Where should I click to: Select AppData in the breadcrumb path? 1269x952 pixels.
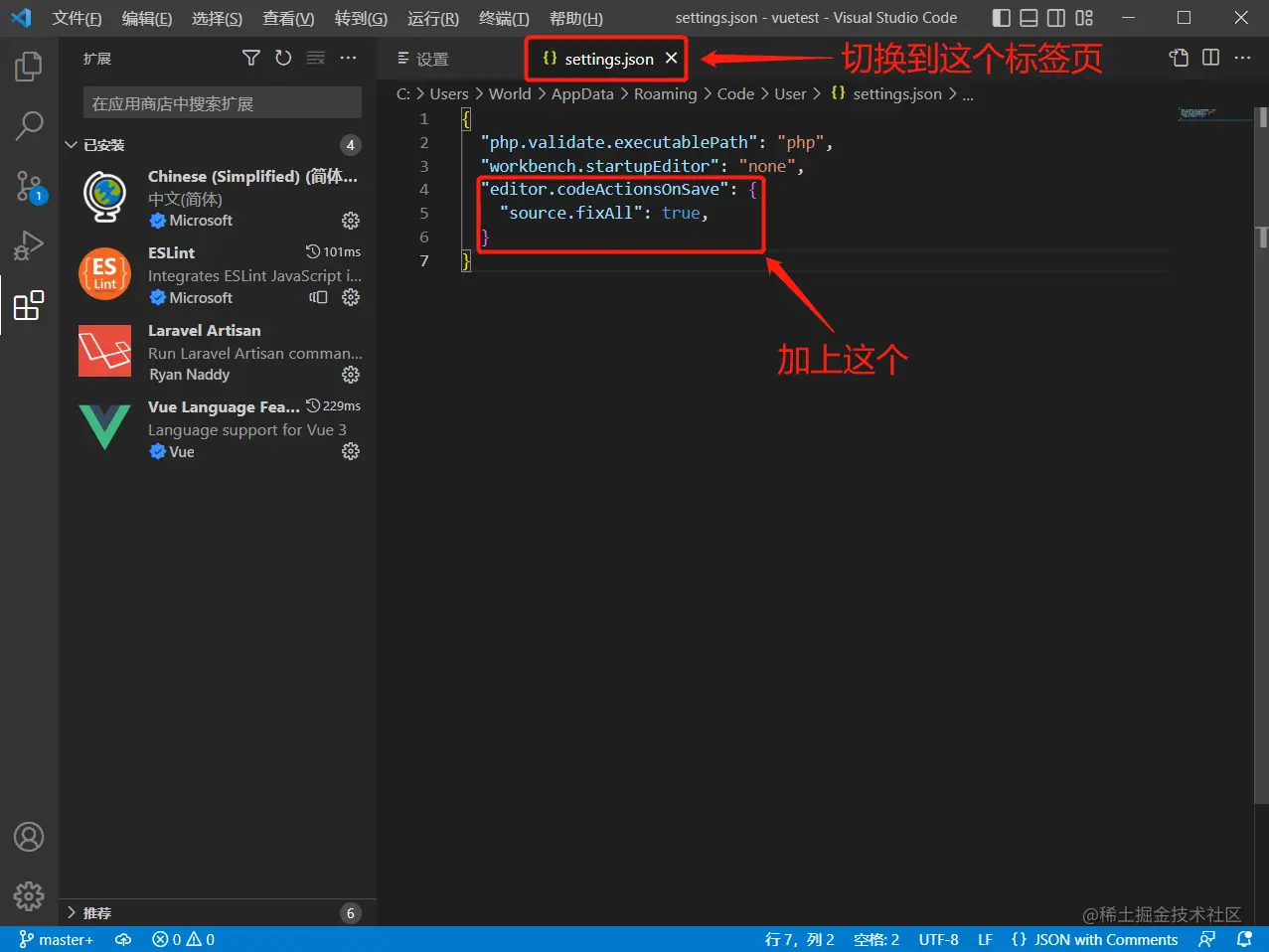click(x=582, y=93)
